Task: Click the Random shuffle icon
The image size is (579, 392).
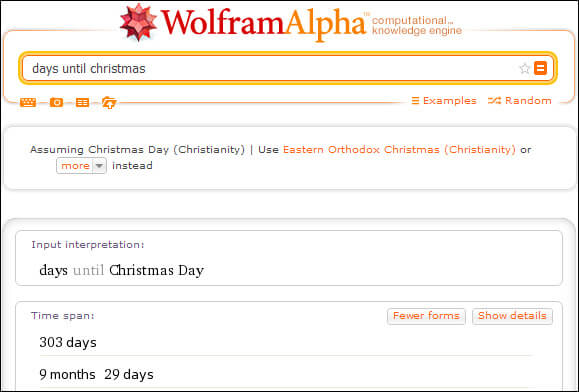Action: click(494, 100)
